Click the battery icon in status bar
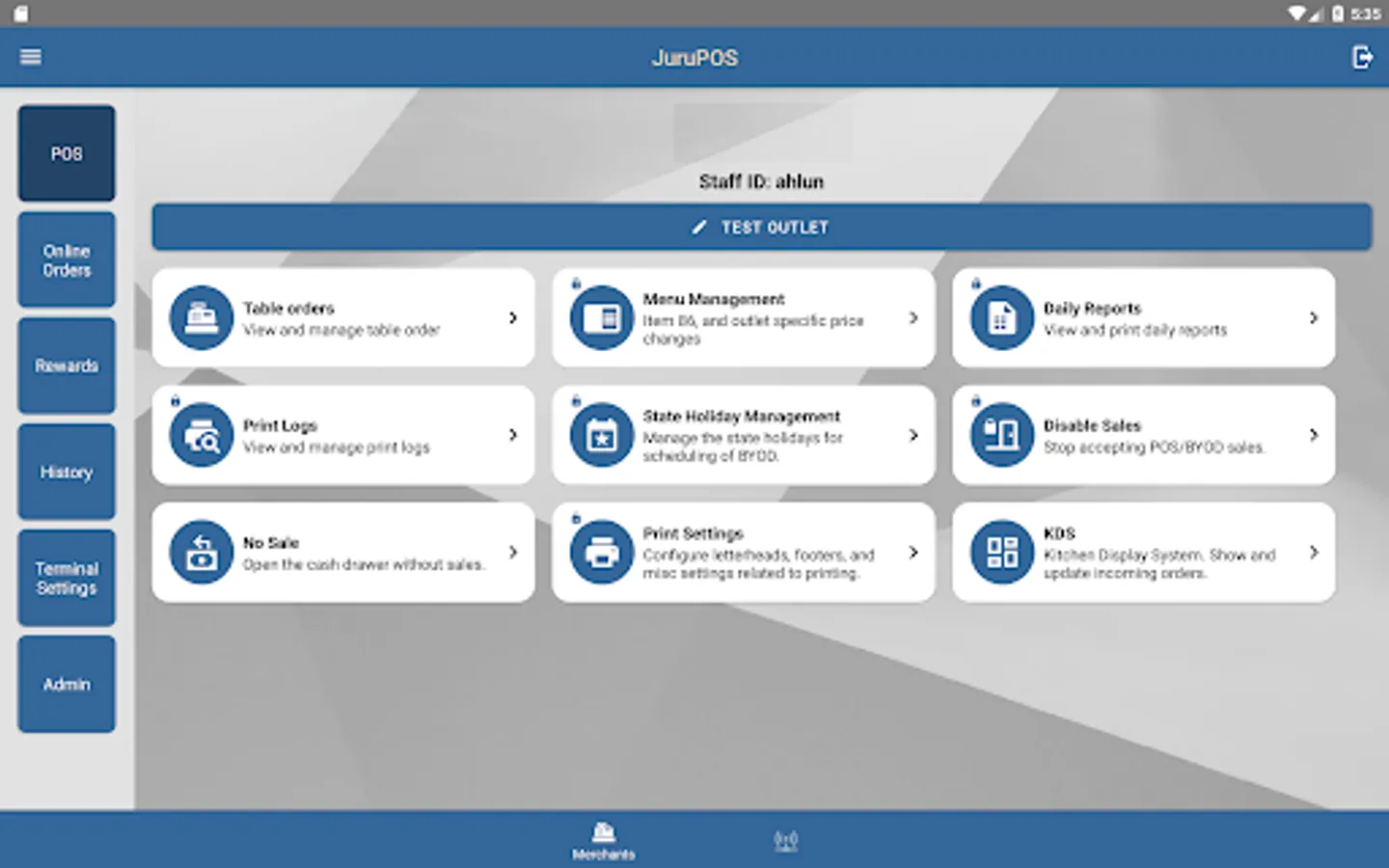1389x868 pixels. click(x=1338, y=14)
